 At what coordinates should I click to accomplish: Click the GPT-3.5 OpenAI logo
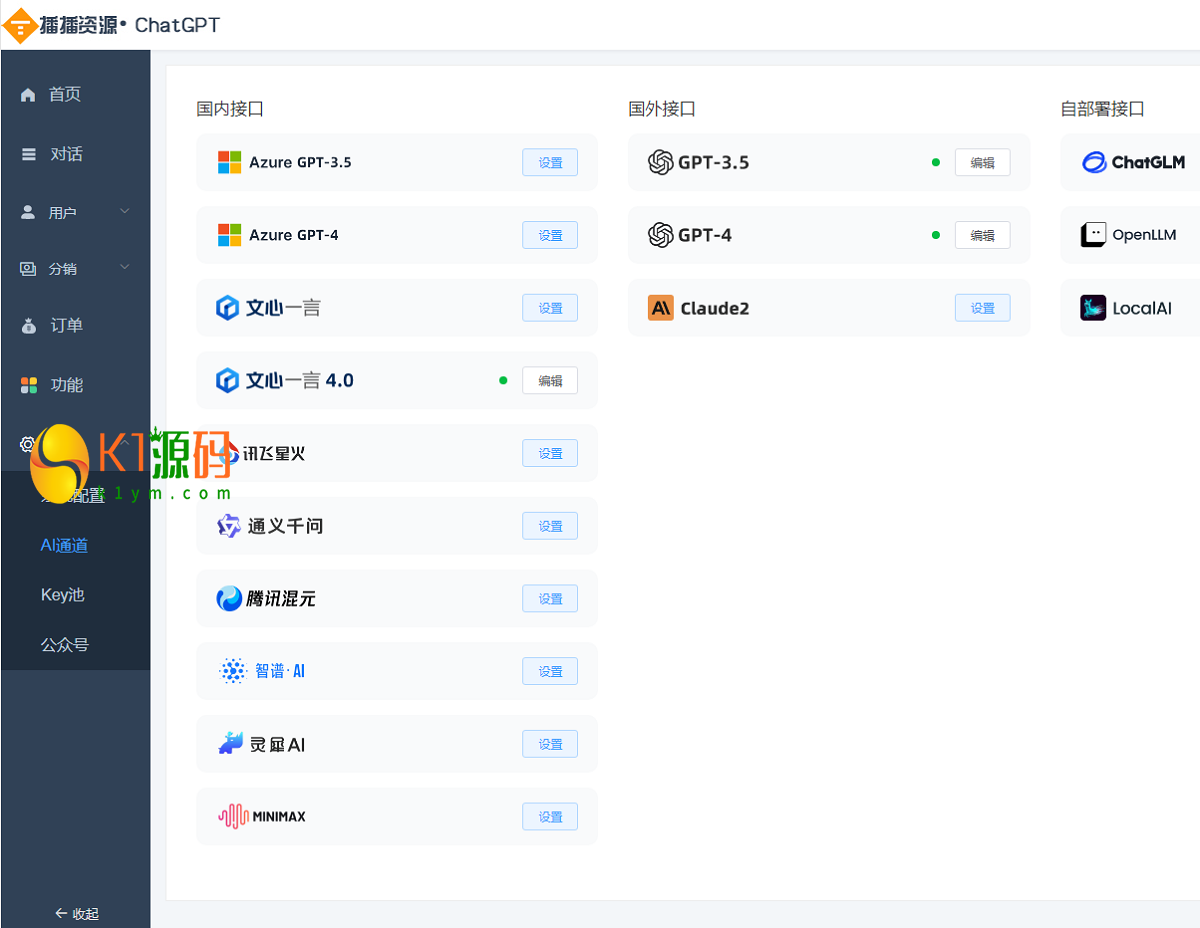pos(661,162)
